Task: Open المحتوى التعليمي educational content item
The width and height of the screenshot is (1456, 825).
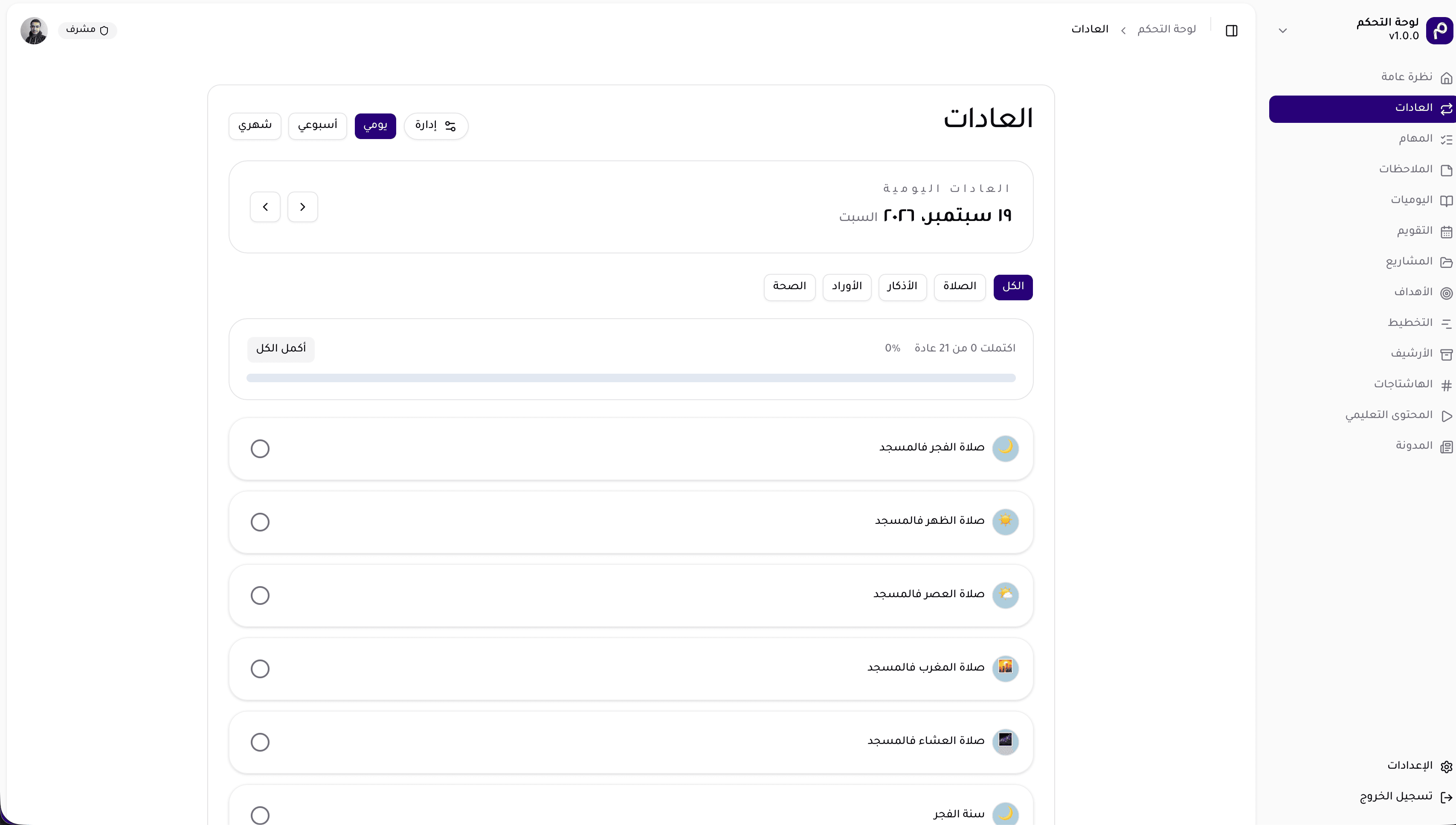Action: pos(1362,415)
